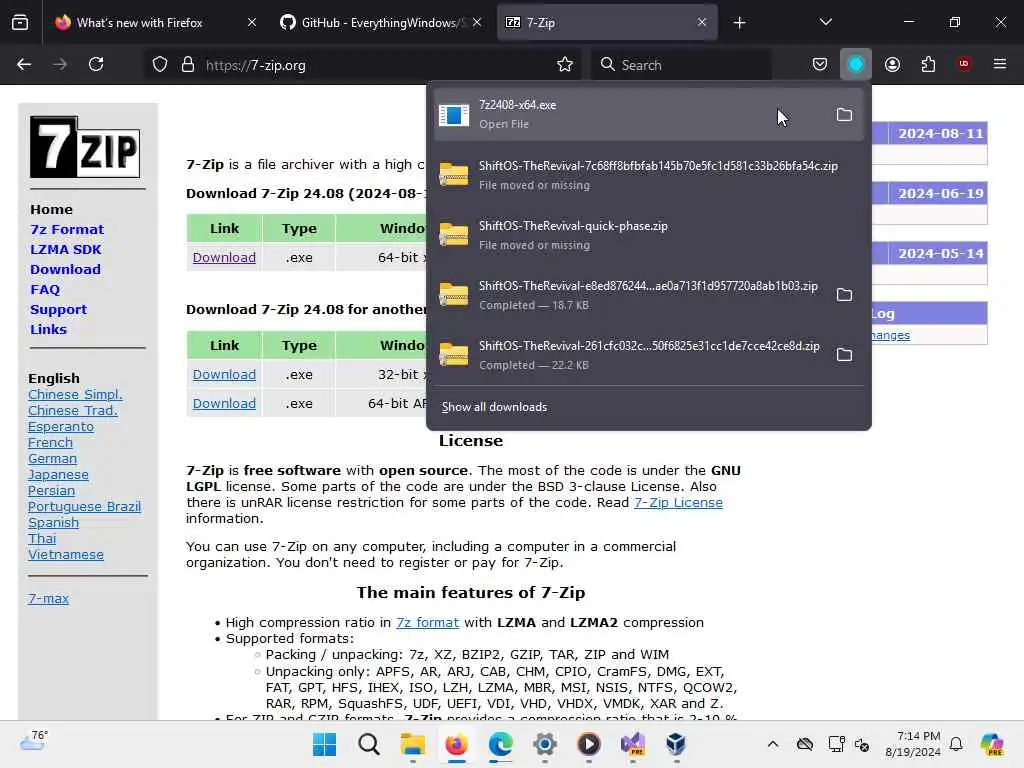
Task: Open the 7-Zip License link
Action: [678, 502]
